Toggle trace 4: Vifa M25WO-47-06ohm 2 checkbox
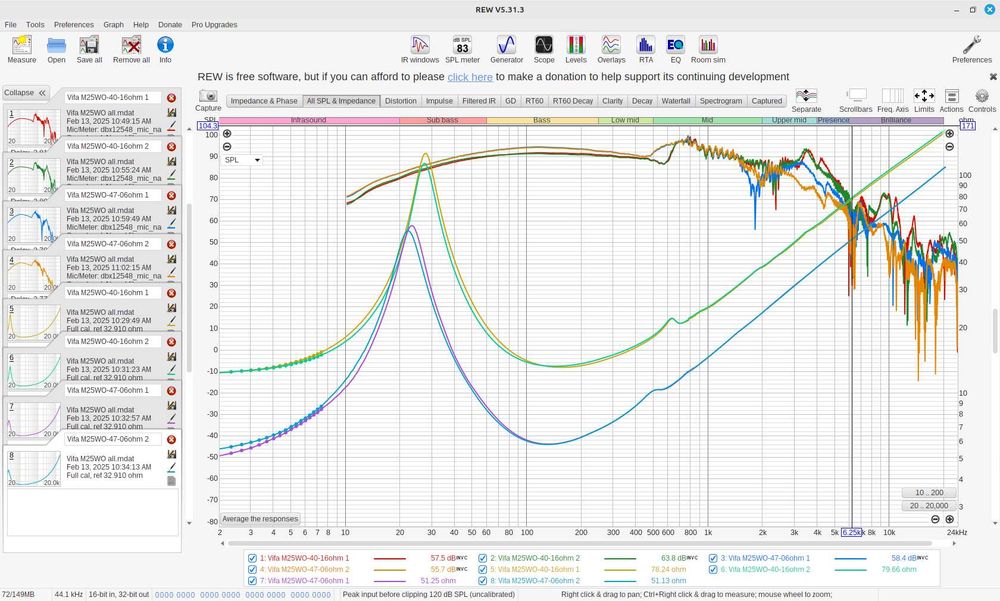 pos(253,570)
